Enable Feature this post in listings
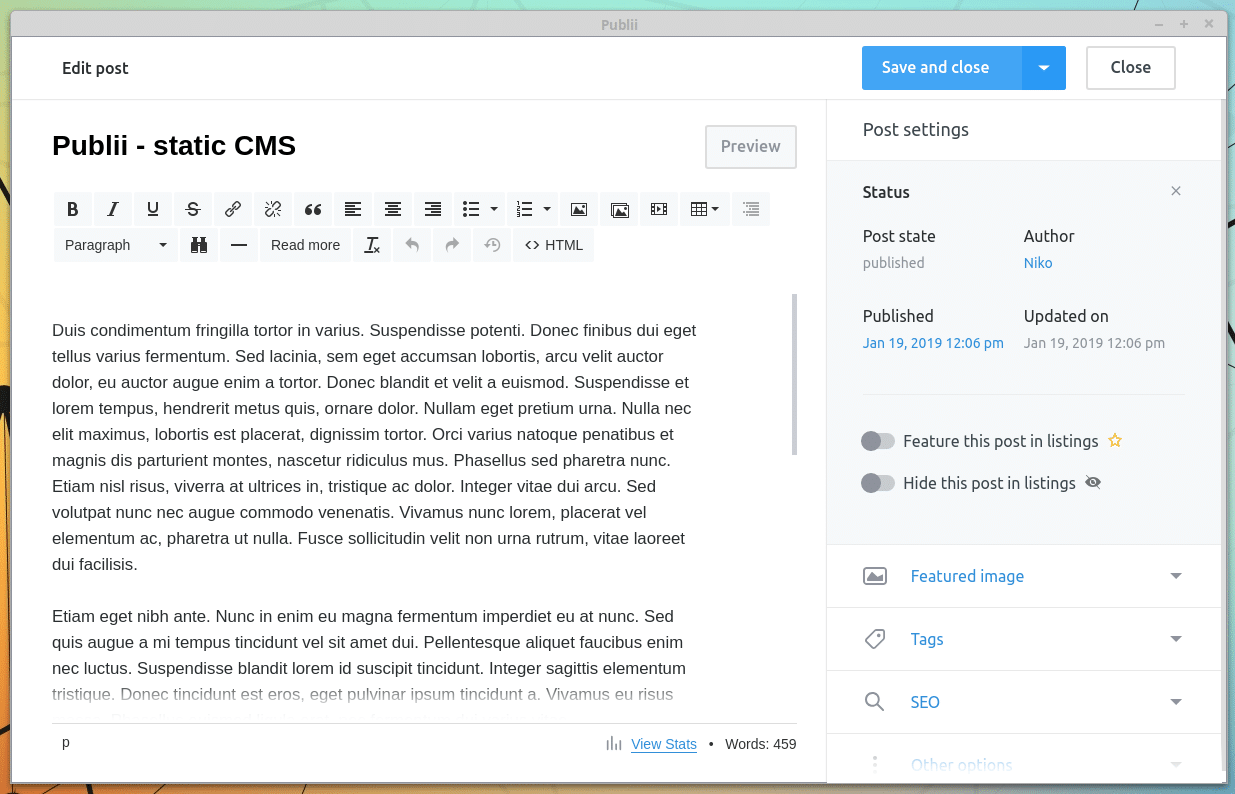The height and width of the screenshot is (794, 1235). pyautogui.click(x=878, y=441)
